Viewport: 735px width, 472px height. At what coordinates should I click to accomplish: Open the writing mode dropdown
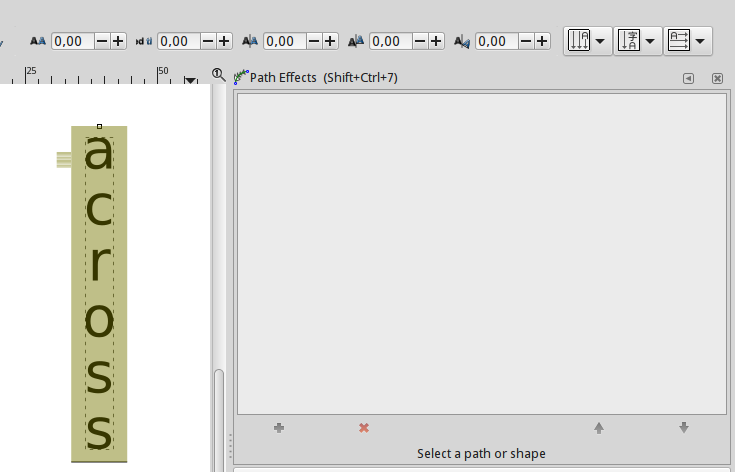(588, 41)
